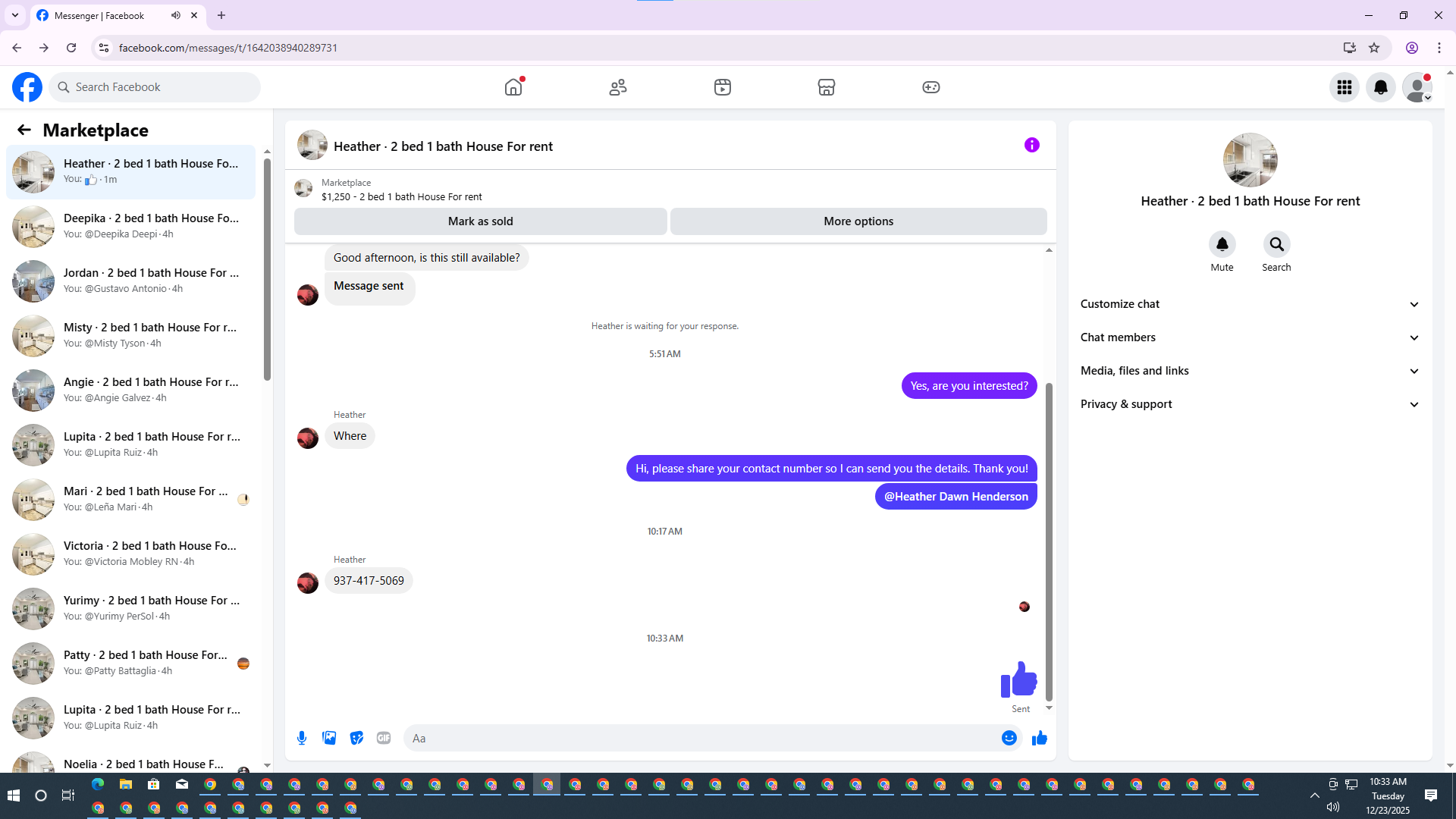The height and width of the screenshot is (819, 1456).
Task: Open the notifications bell icon
Action: 1380,87
